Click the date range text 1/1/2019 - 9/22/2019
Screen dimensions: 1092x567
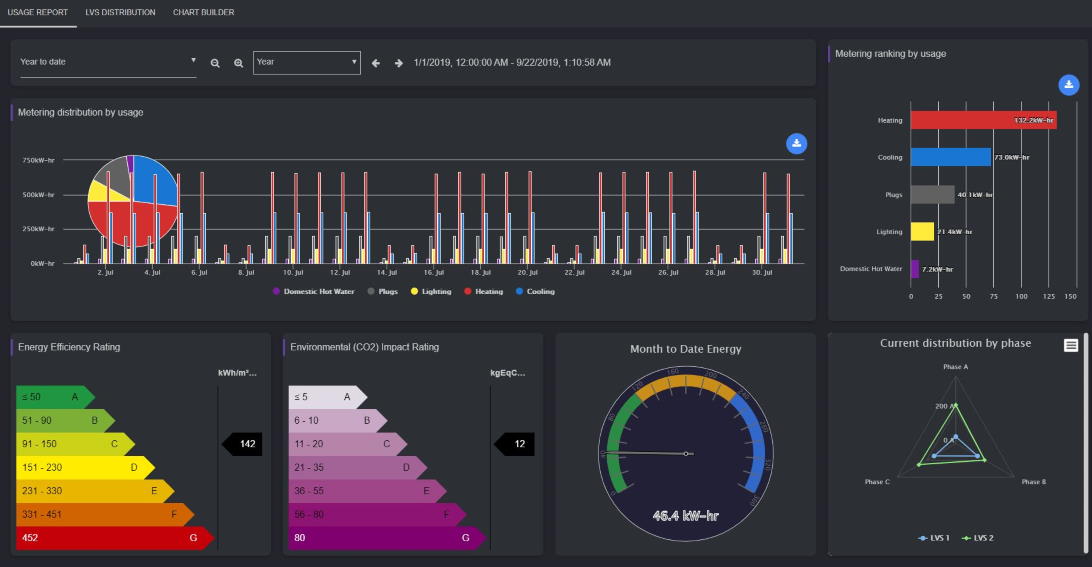coord(512,63)
